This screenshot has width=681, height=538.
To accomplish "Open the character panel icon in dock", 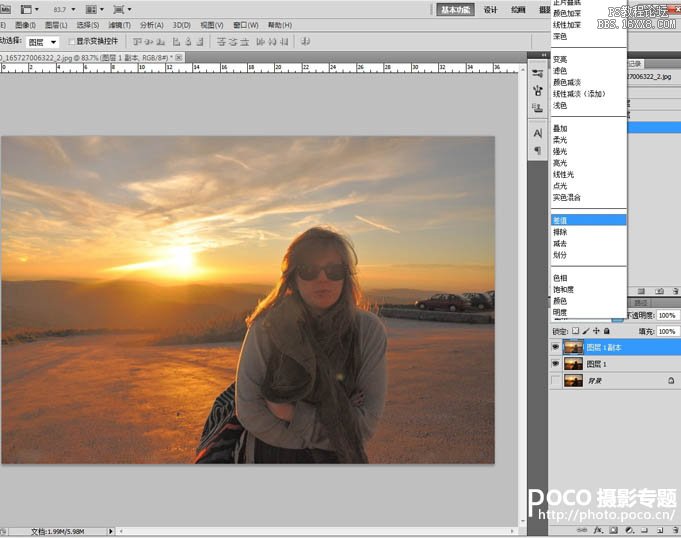I will click(538, 133).
